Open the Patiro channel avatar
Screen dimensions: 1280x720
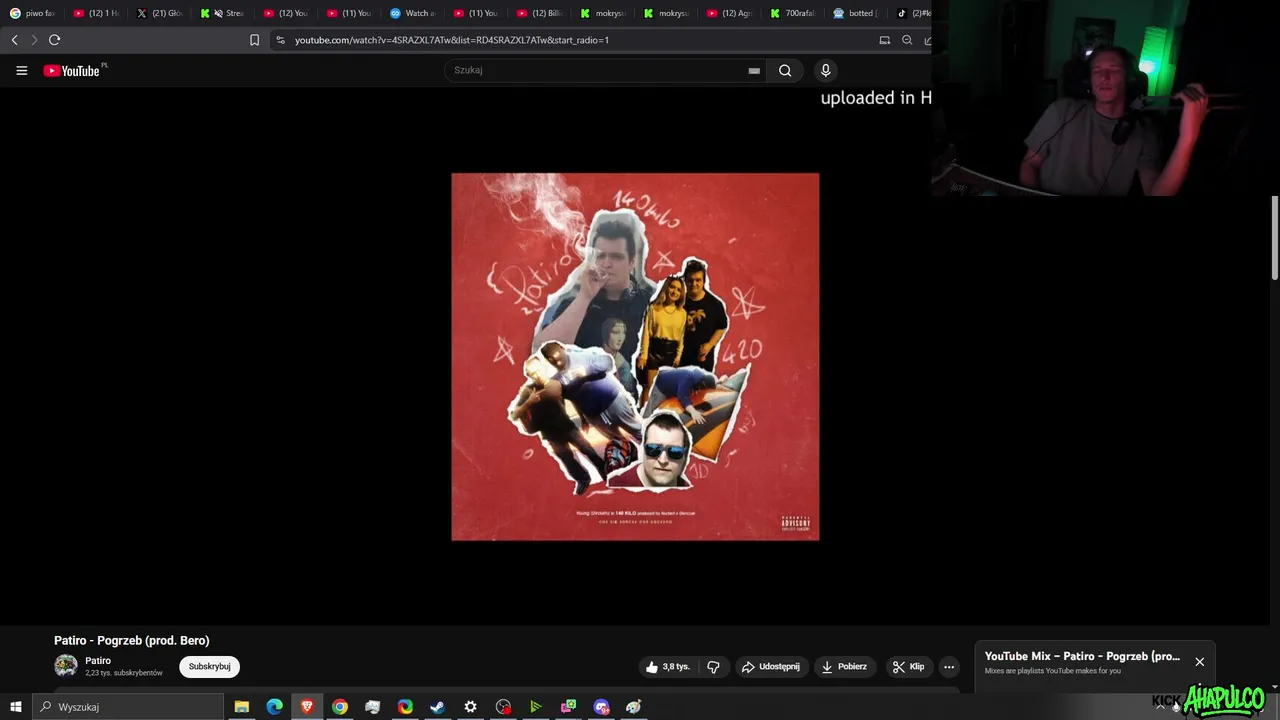tap(66, 666)
